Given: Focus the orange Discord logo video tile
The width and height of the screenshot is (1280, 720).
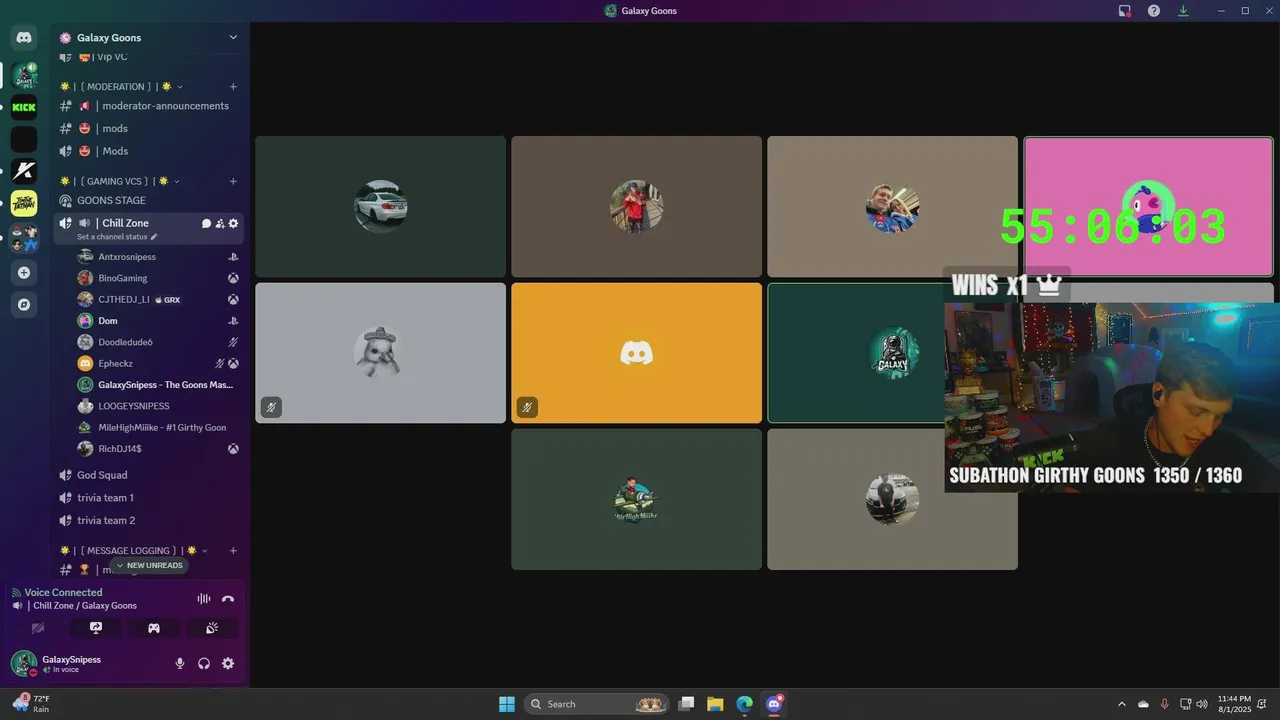Looking at the screenshot, I should 636,353.
